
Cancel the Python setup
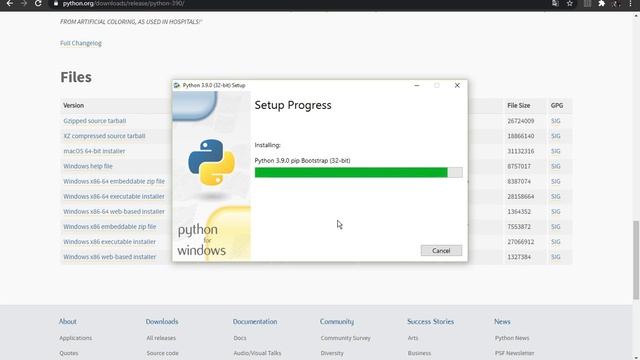pyautogui.click(x=441, y=251)
